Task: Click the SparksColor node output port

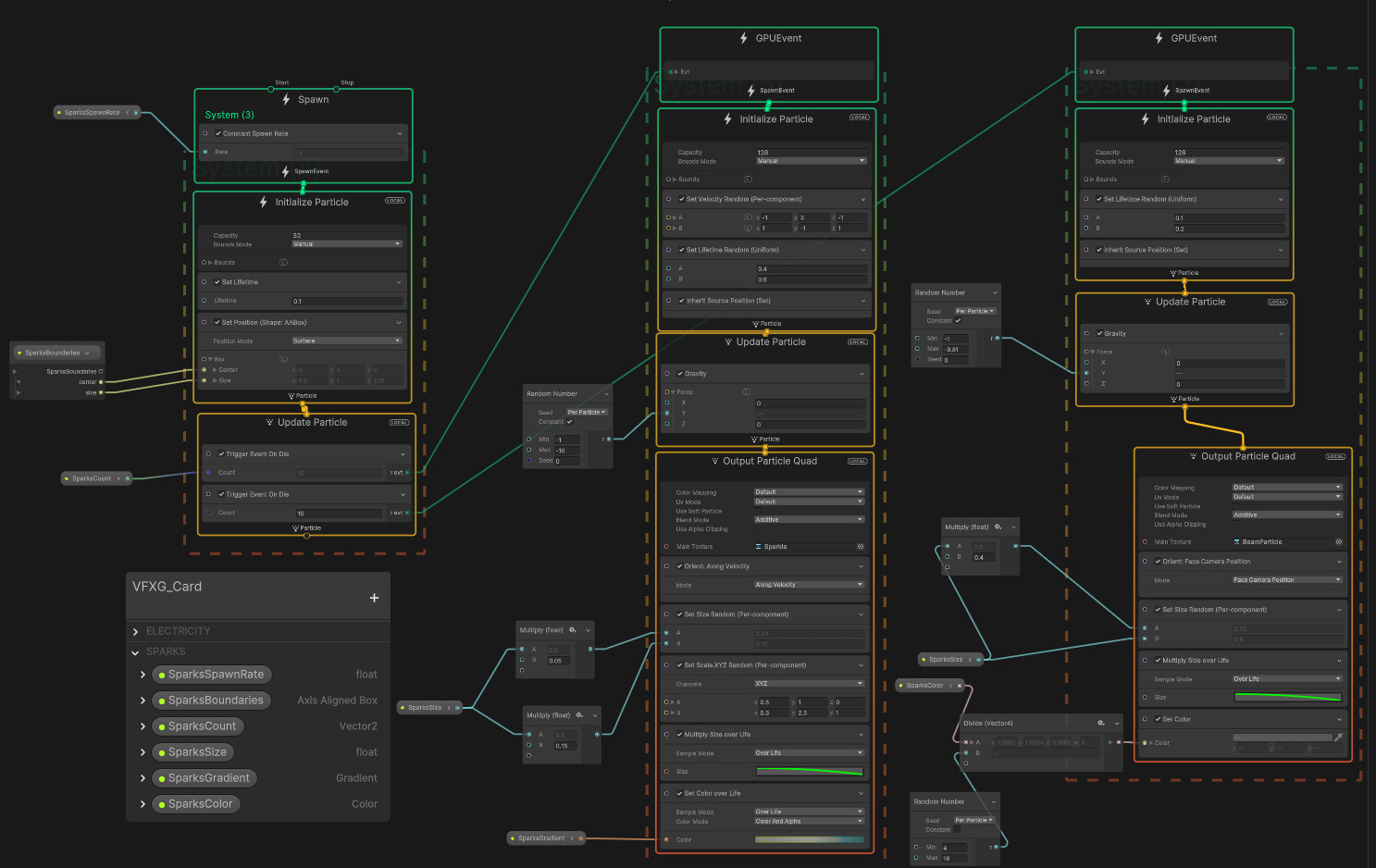Action: (x=960, y=686)
